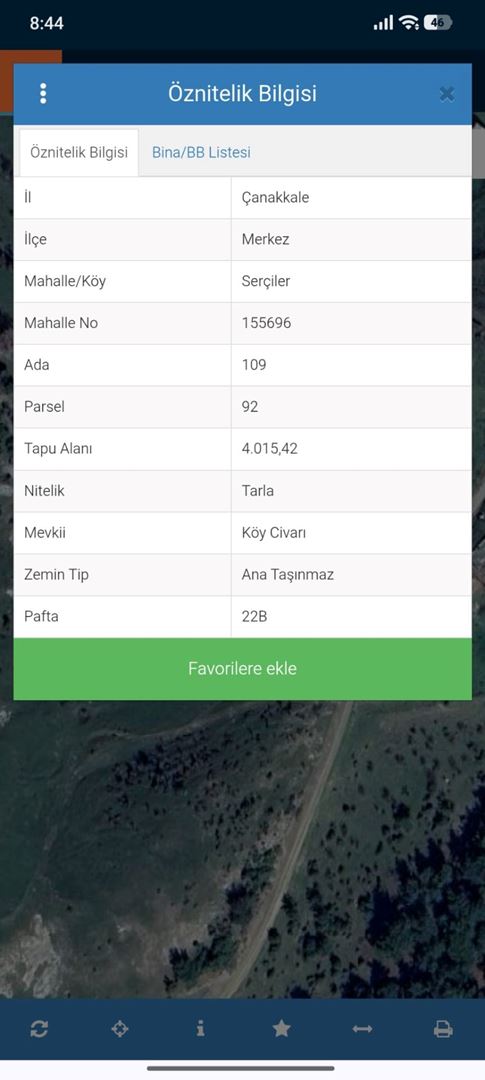
Task: Open the three-dot options menu
Action: coord(43,94)
